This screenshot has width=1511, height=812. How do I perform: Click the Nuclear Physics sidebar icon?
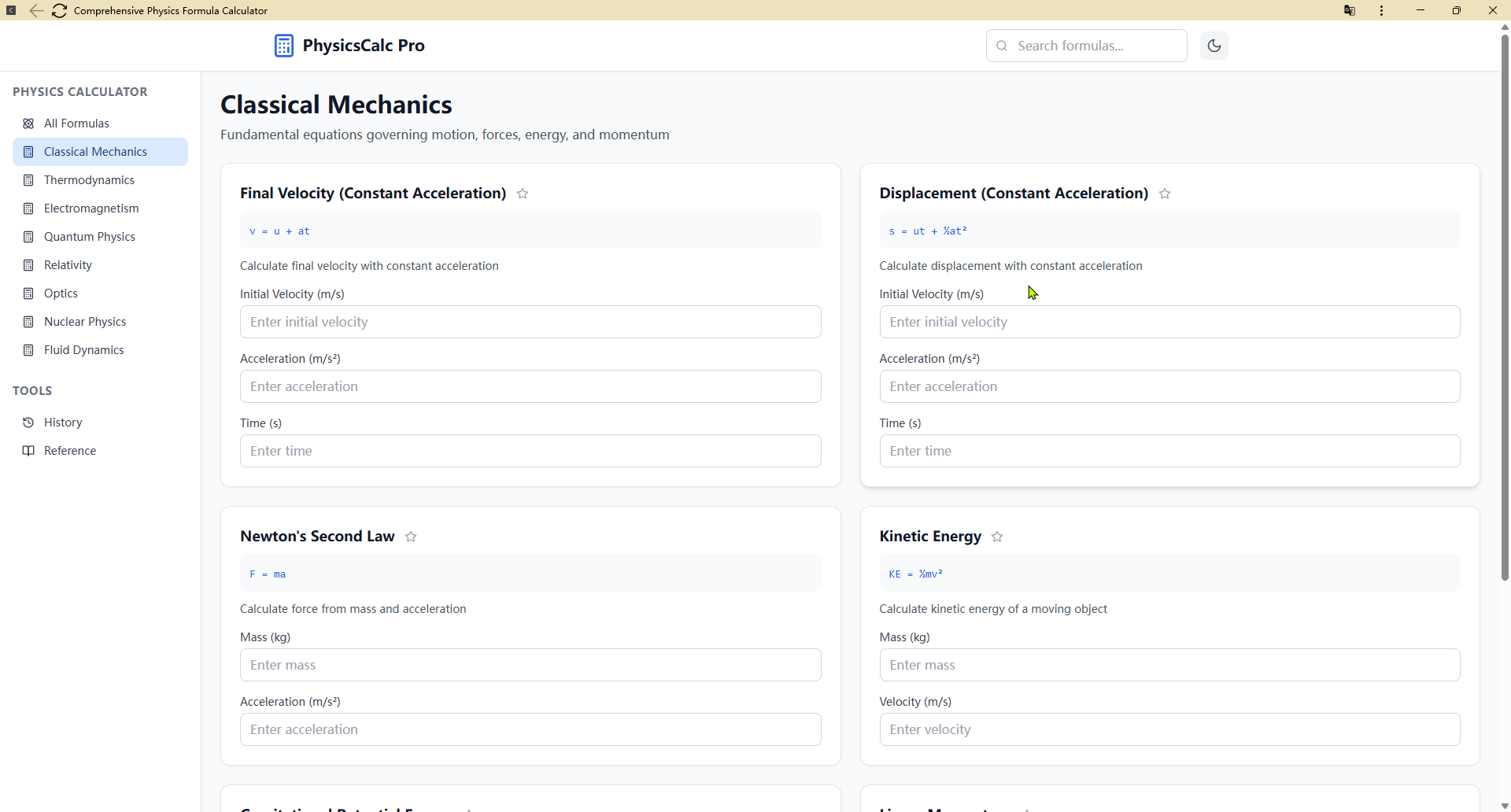[28, 322]
